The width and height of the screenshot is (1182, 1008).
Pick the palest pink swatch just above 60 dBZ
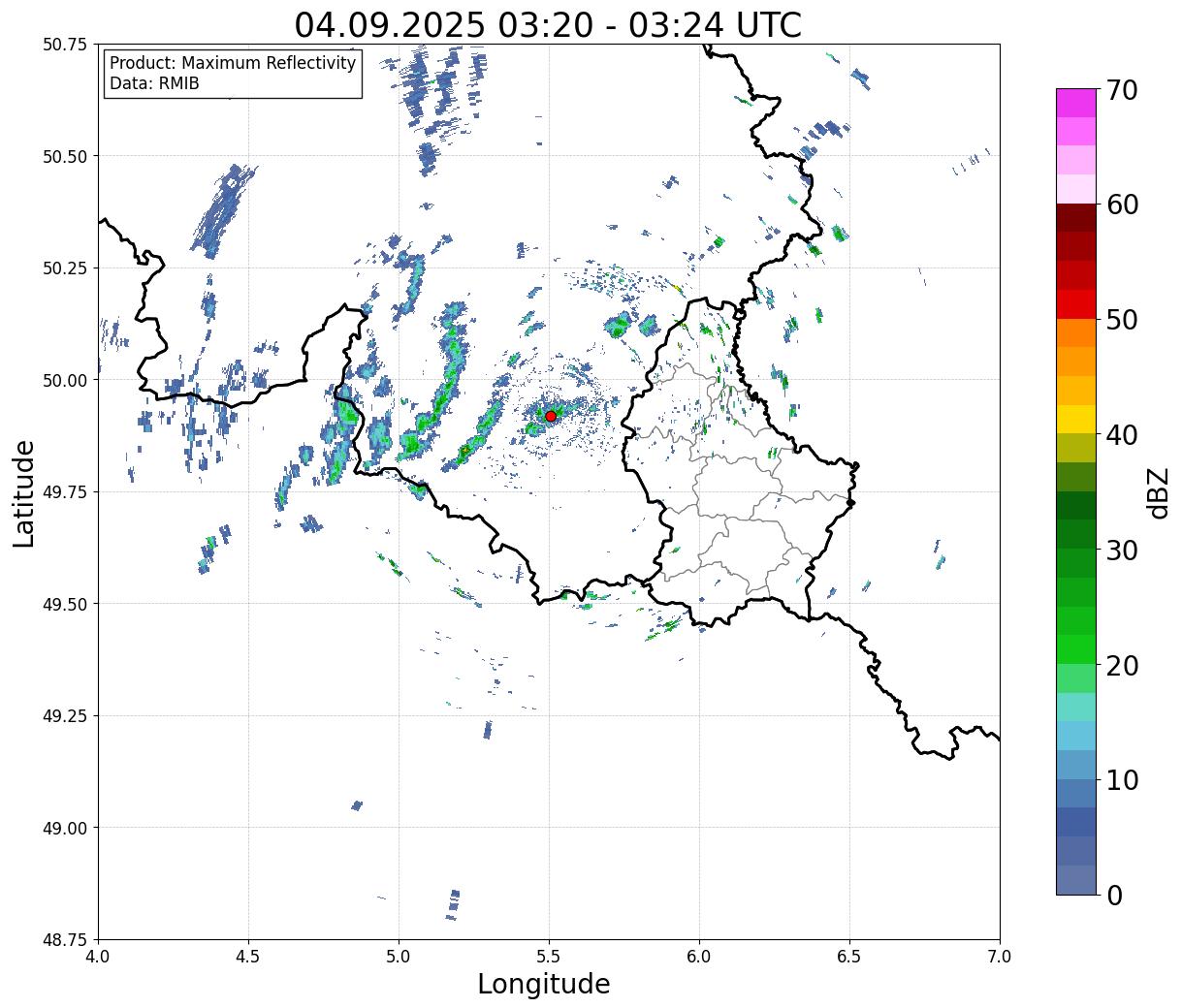click(x=1075, y=189)
